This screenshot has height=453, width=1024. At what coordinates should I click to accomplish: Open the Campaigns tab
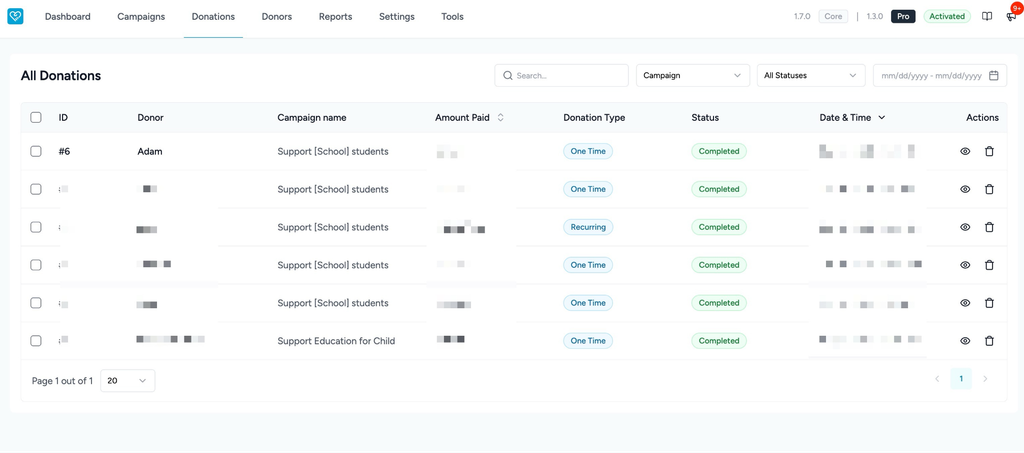coord(141,17)
